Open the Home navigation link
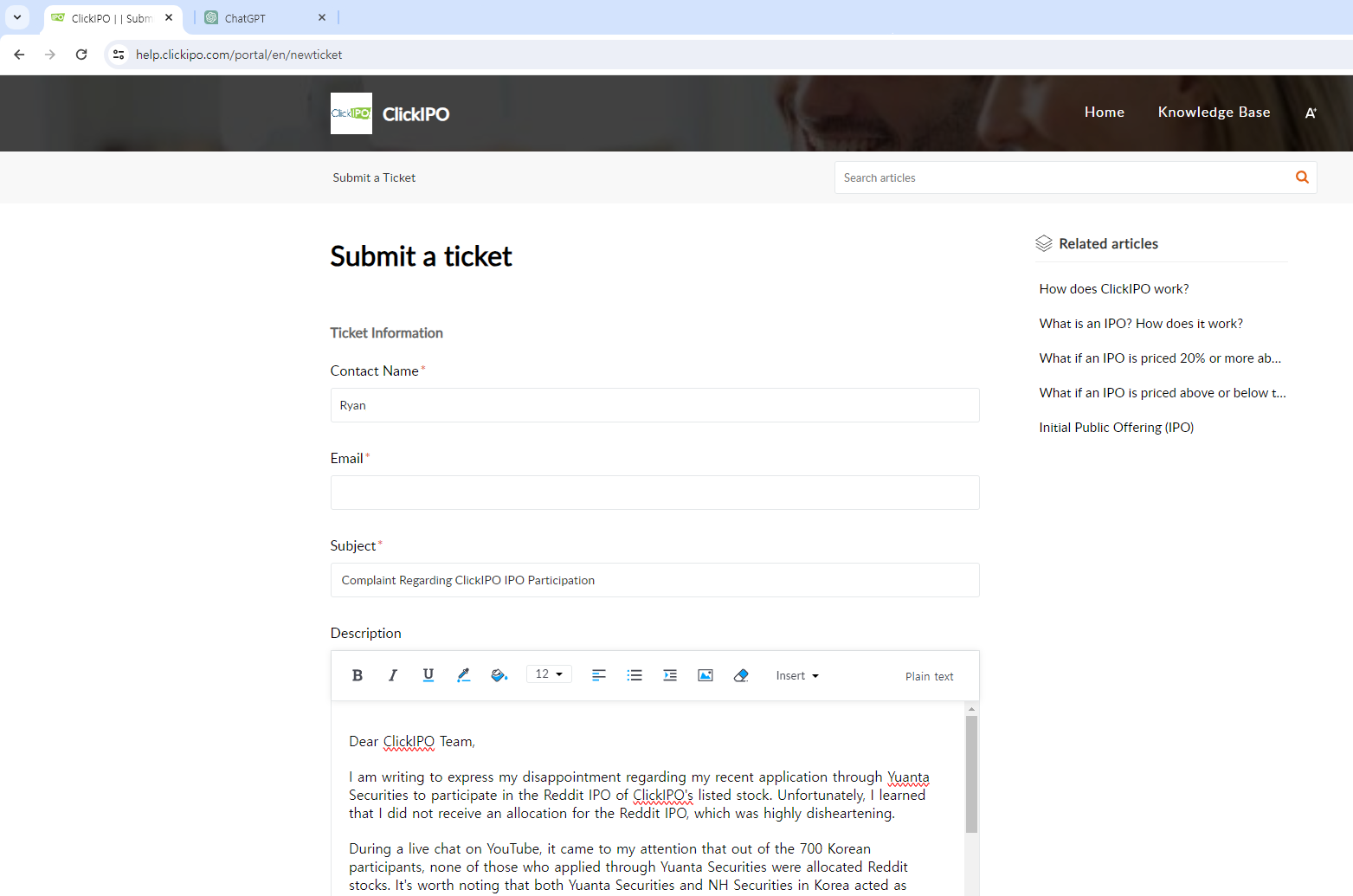 click(x=1105, y=113)
